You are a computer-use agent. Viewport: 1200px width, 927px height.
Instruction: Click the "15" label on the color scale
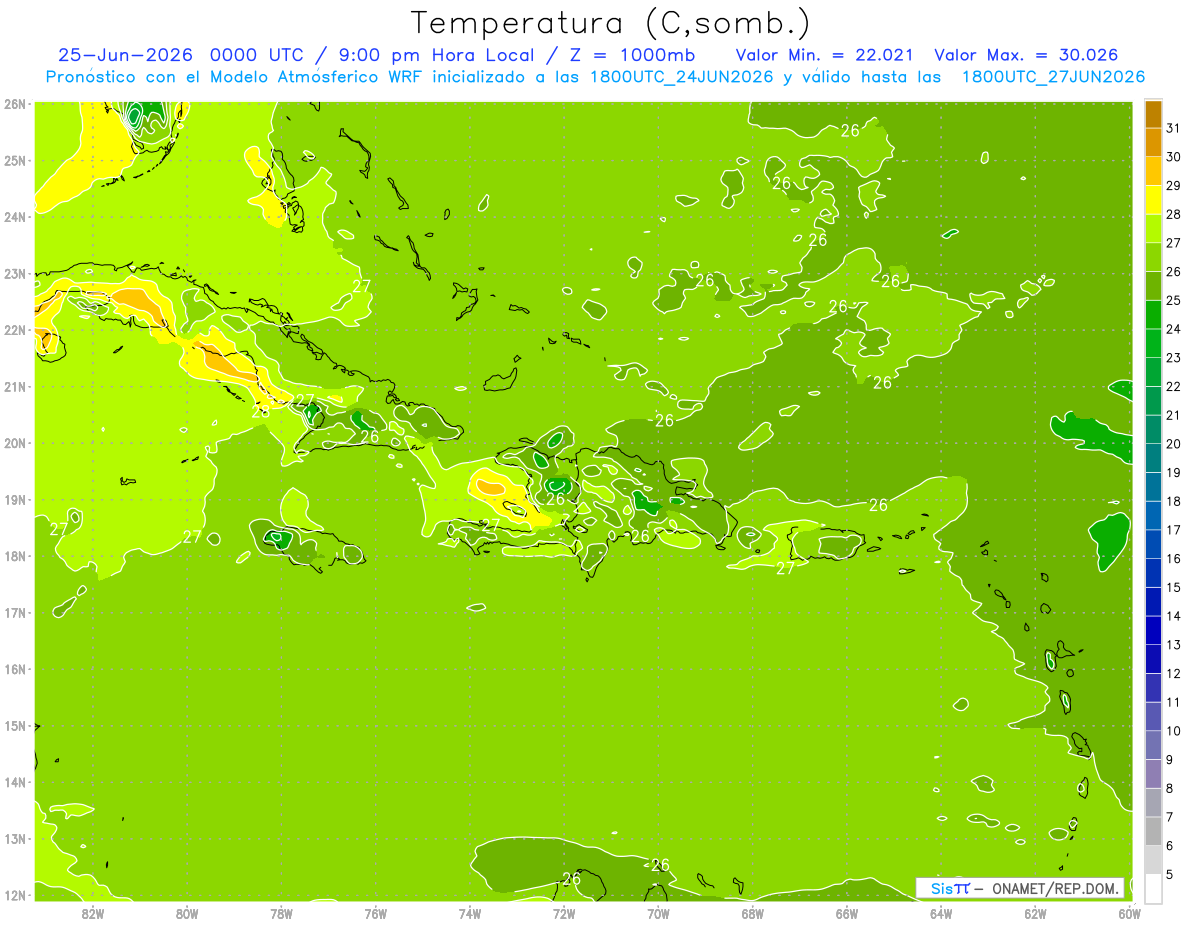[1173, 588]
